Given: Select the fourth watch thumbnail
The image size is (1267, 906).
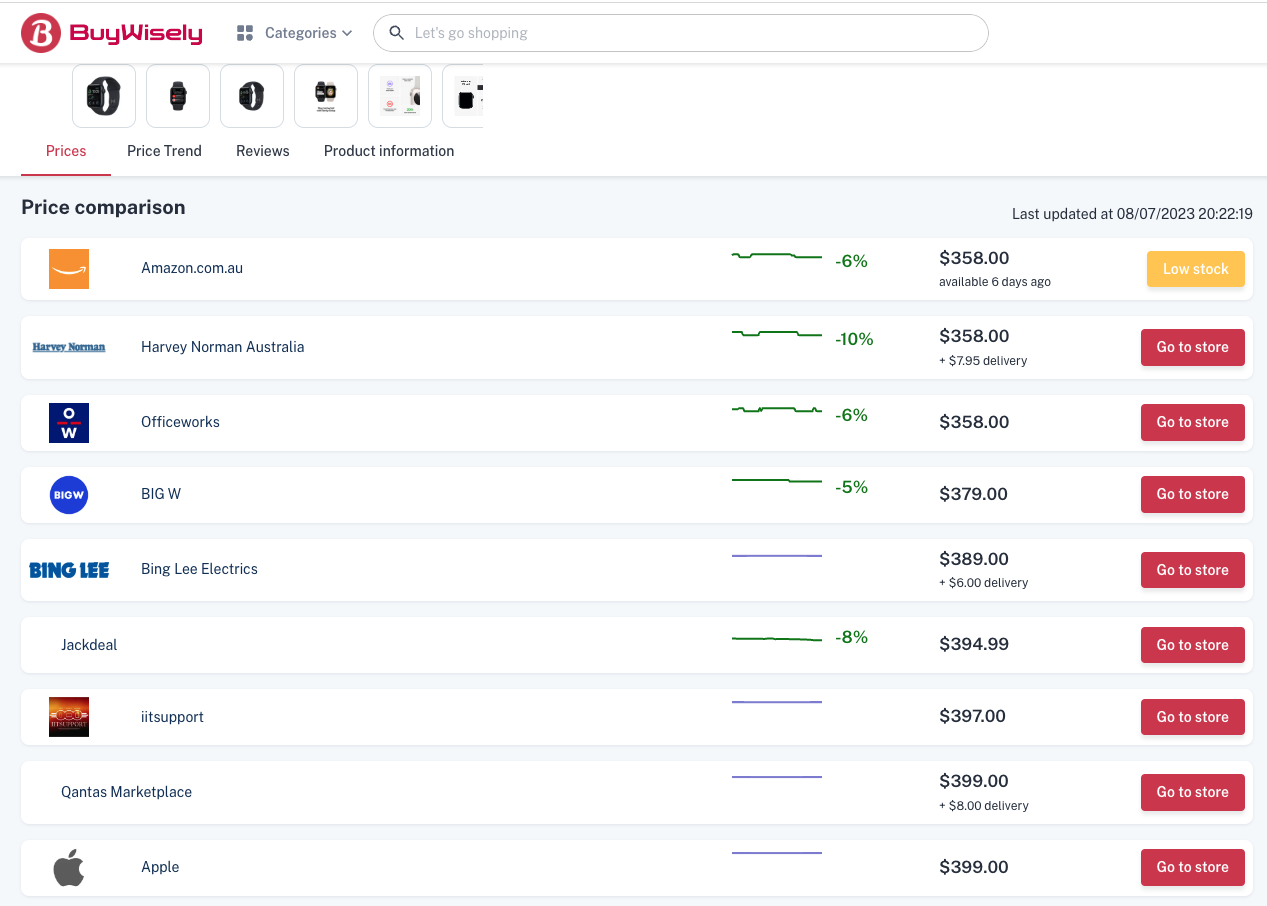Looking at the screenshot, I should point(326,96).
